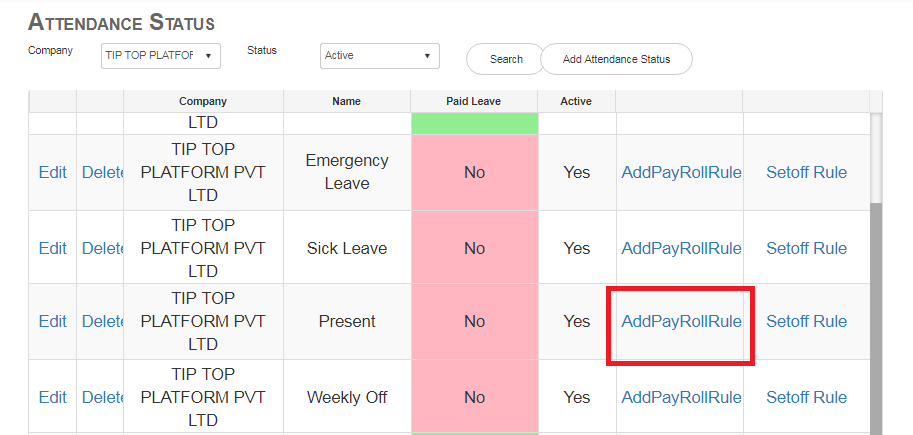This screenshot has width=913, height=435.
Task: Open Setoff Rule for Emergency Leave
Action: [x=806, y=172]
